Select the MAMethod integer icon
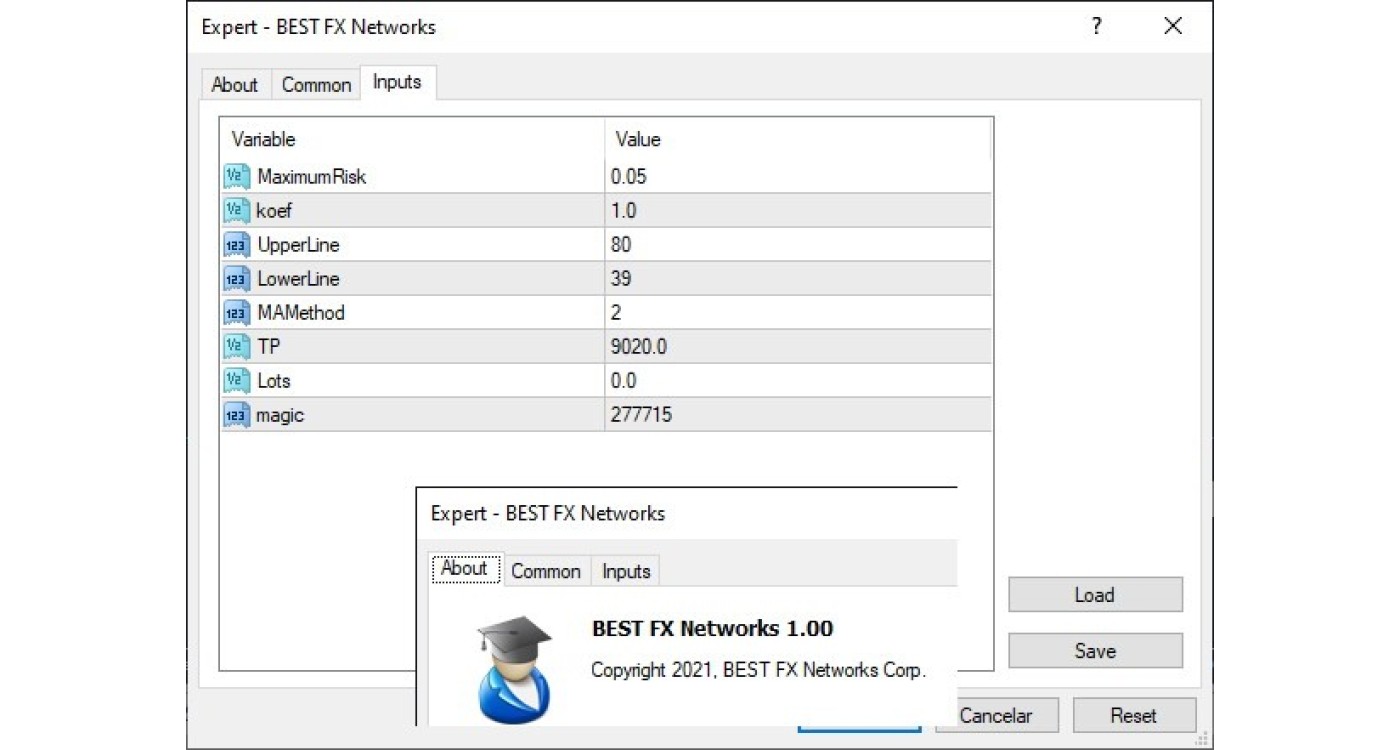 click(236, 313)
